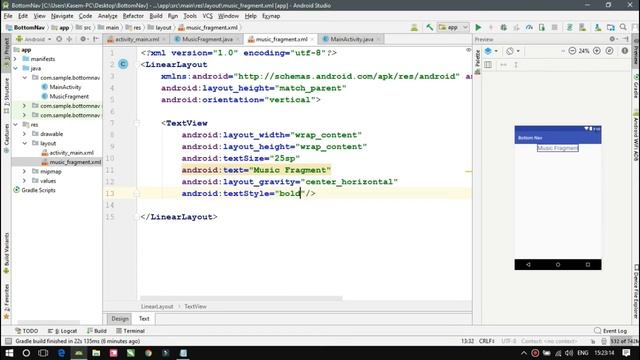The width and height of the screenshot is (640, 360).
Task: Open the Android project view dropdown
Action: point(34,39)
